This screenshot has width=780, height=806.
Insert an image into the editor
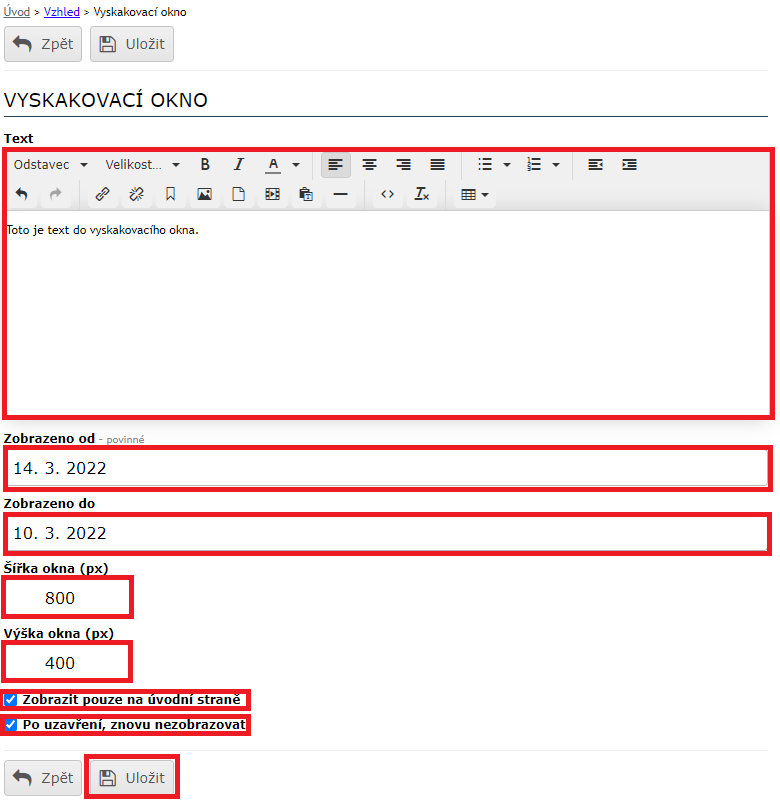pos(204,195)
